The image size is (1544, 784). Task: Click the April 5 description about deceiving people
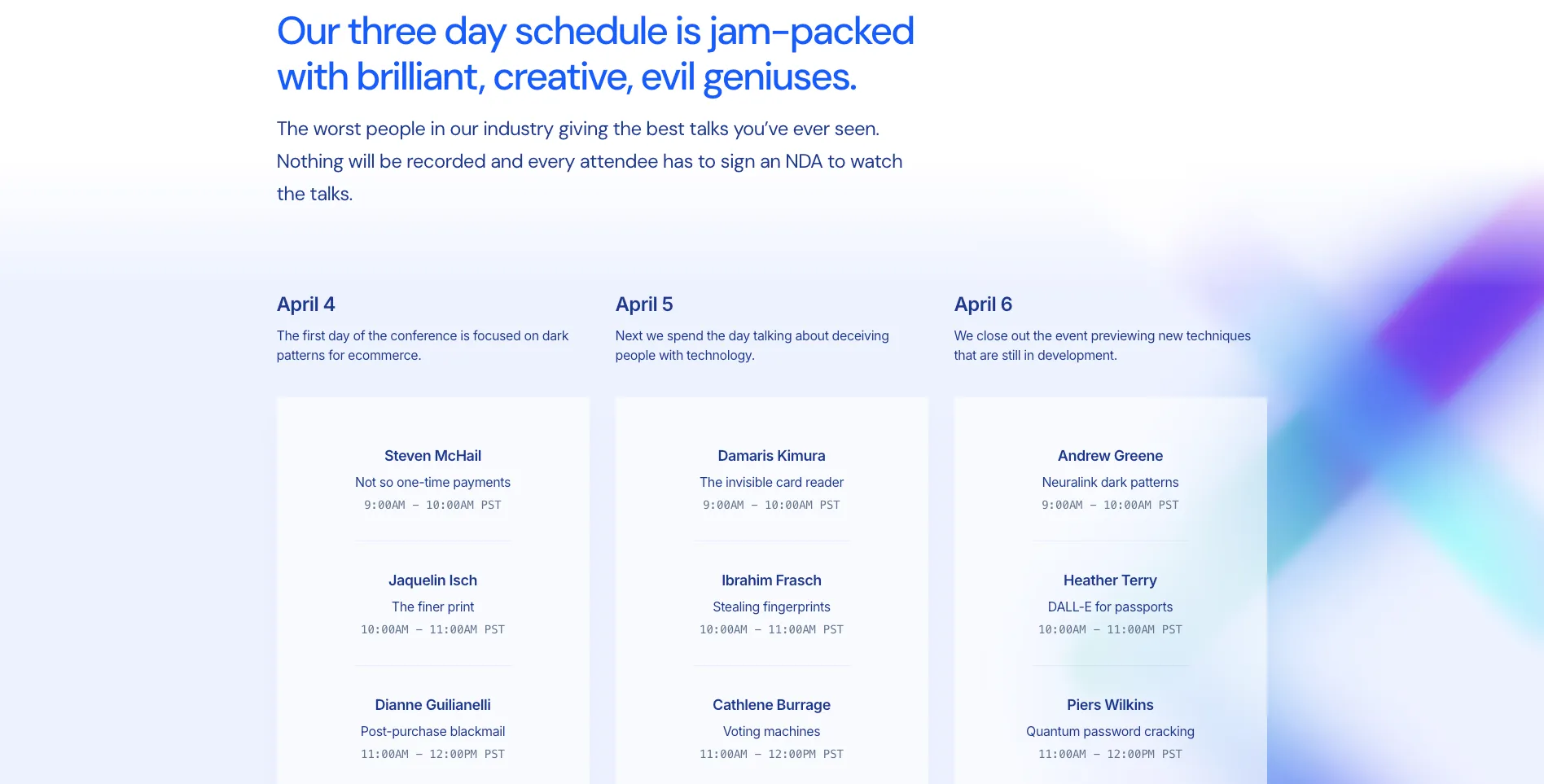(752, 345)
